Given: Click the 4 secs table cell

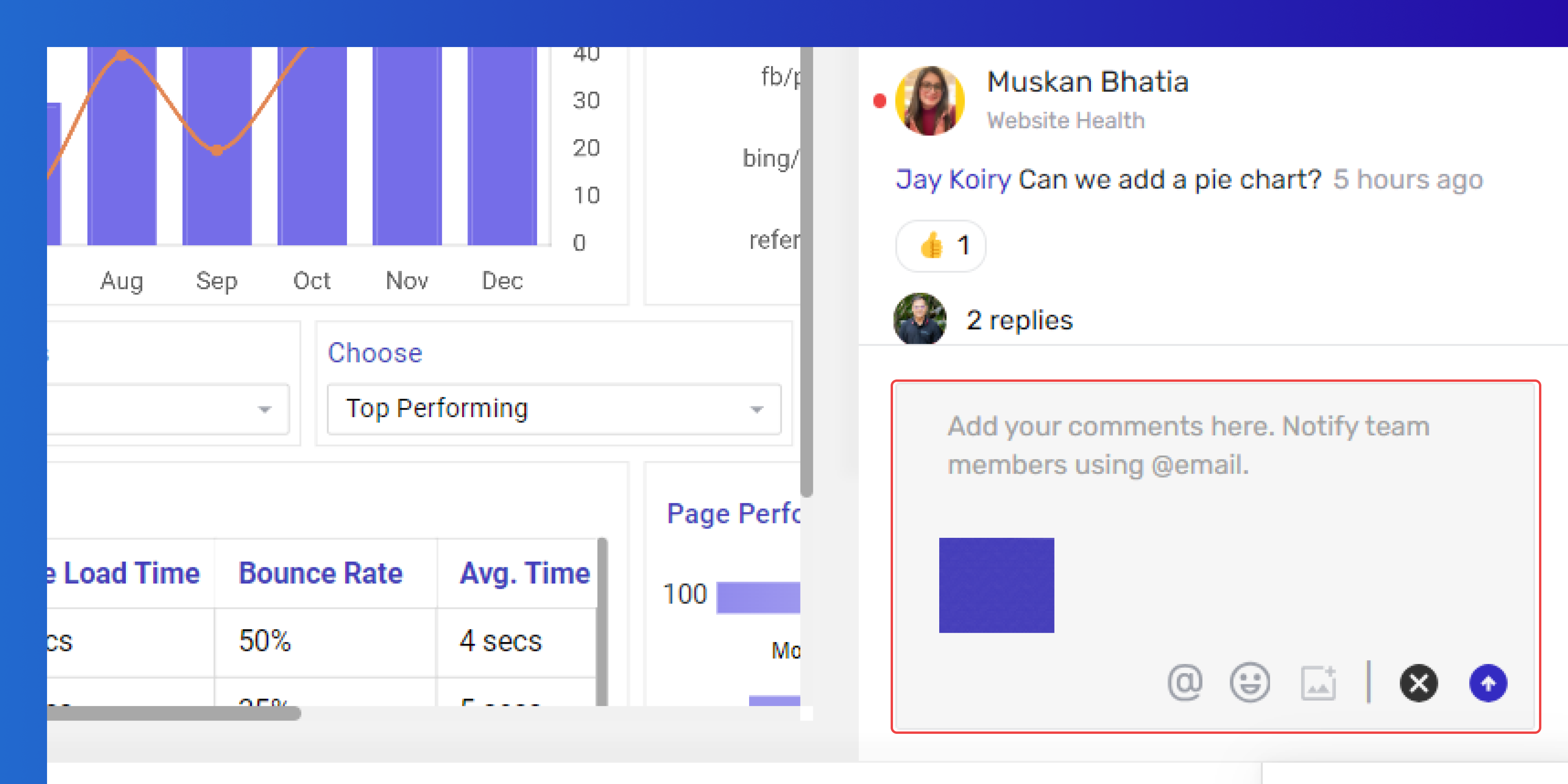Looking at the screenshot, I should point(500,641).
